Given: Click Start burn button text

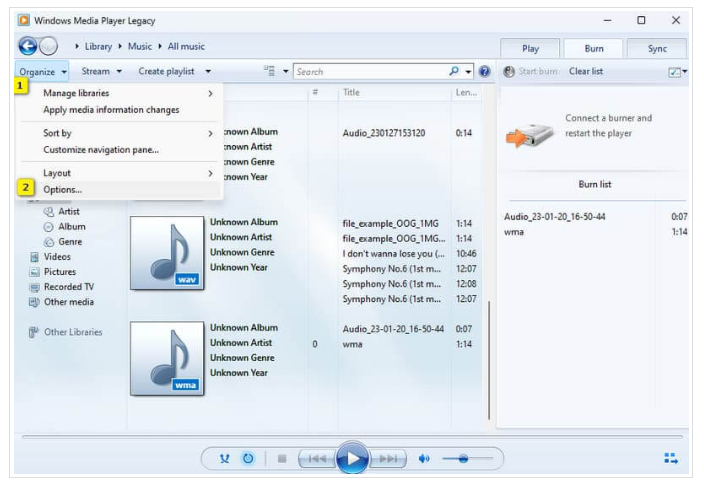Looking at the screenshot, I should tap(538, 71).
